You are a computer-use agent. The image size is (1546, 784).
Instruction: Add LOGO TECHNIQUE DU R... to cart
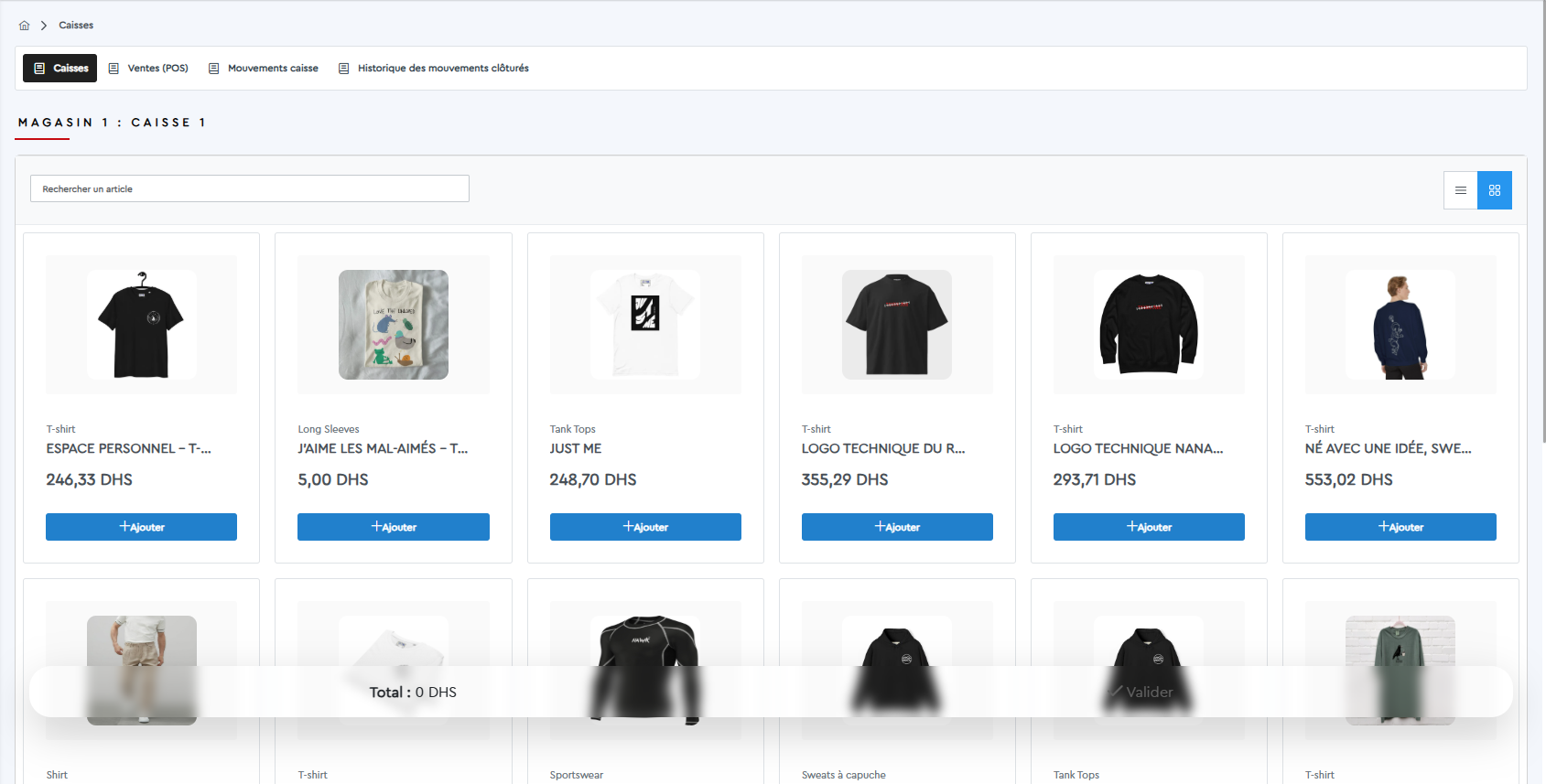(x=897, y=527)
